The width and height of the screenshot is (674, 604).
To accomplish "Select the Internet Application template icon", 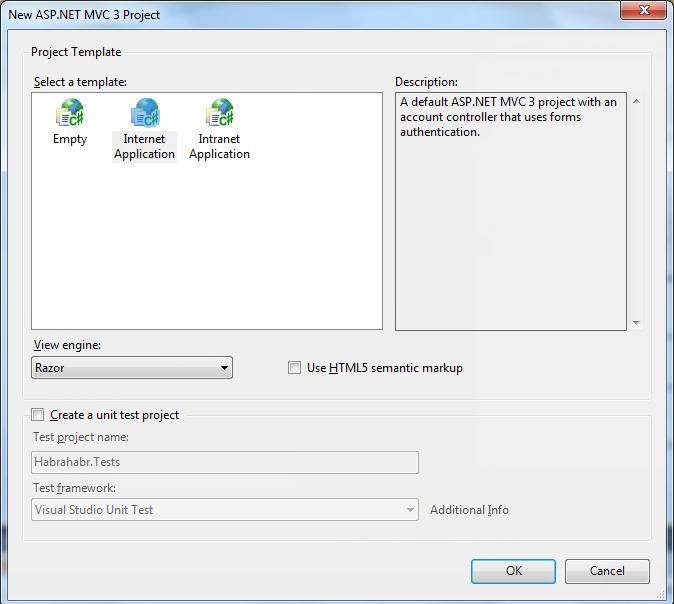I will 144,113.
